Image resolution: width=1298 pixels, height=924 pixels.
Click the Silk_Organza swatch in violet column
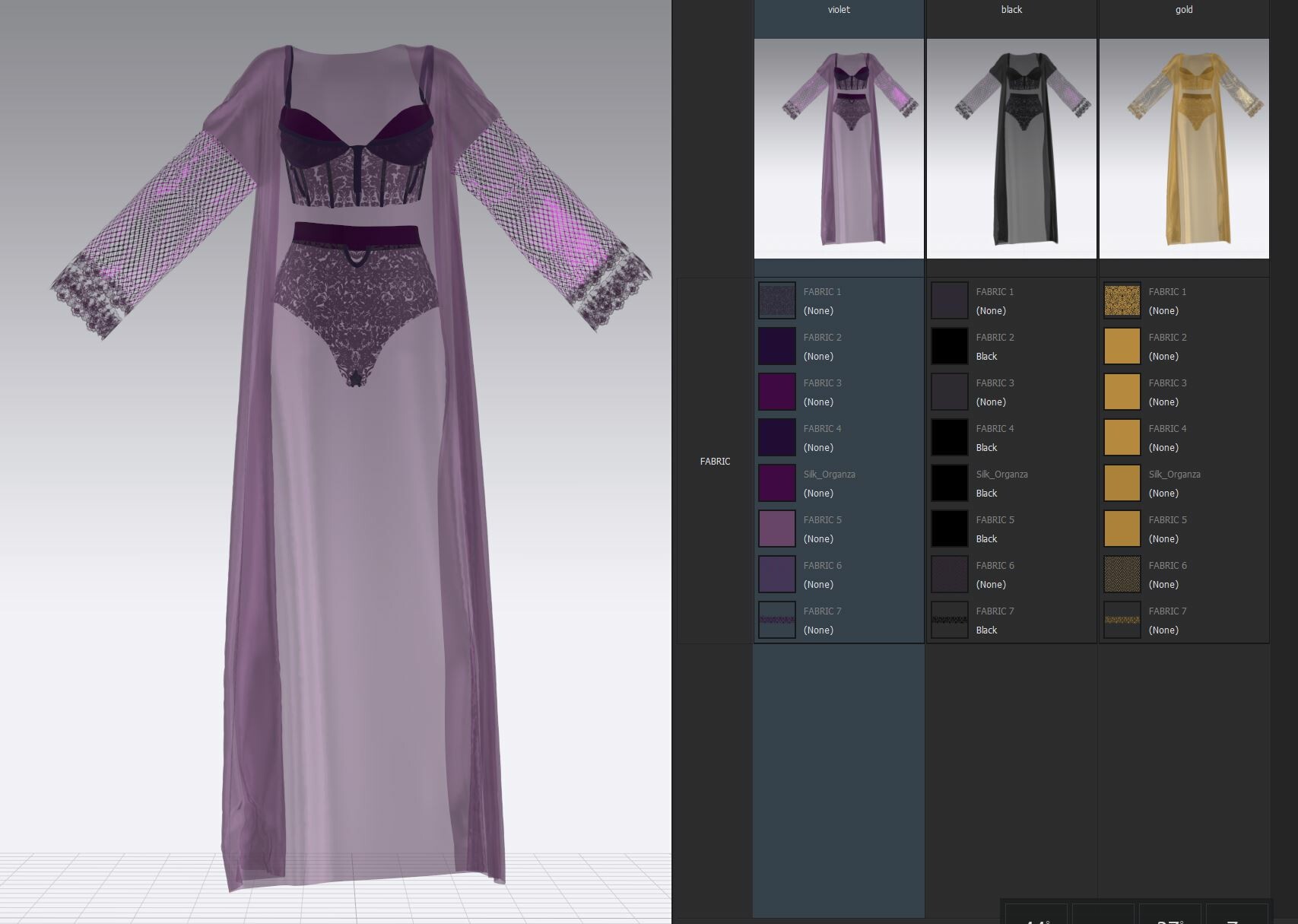click(777, 483)
